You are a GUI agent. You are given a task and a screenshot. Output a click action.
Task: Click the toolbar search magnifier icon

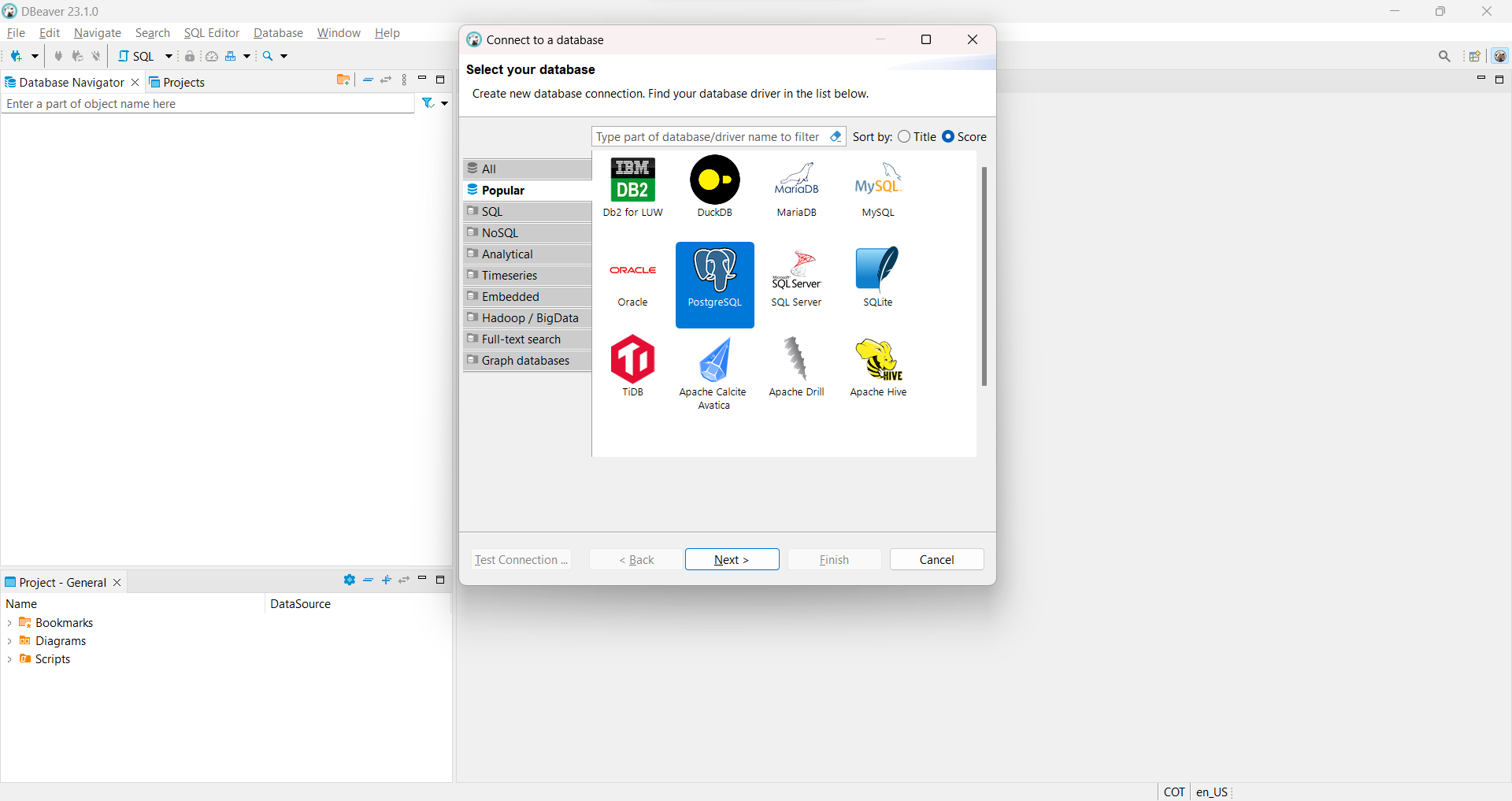click(x=268, y=56)
